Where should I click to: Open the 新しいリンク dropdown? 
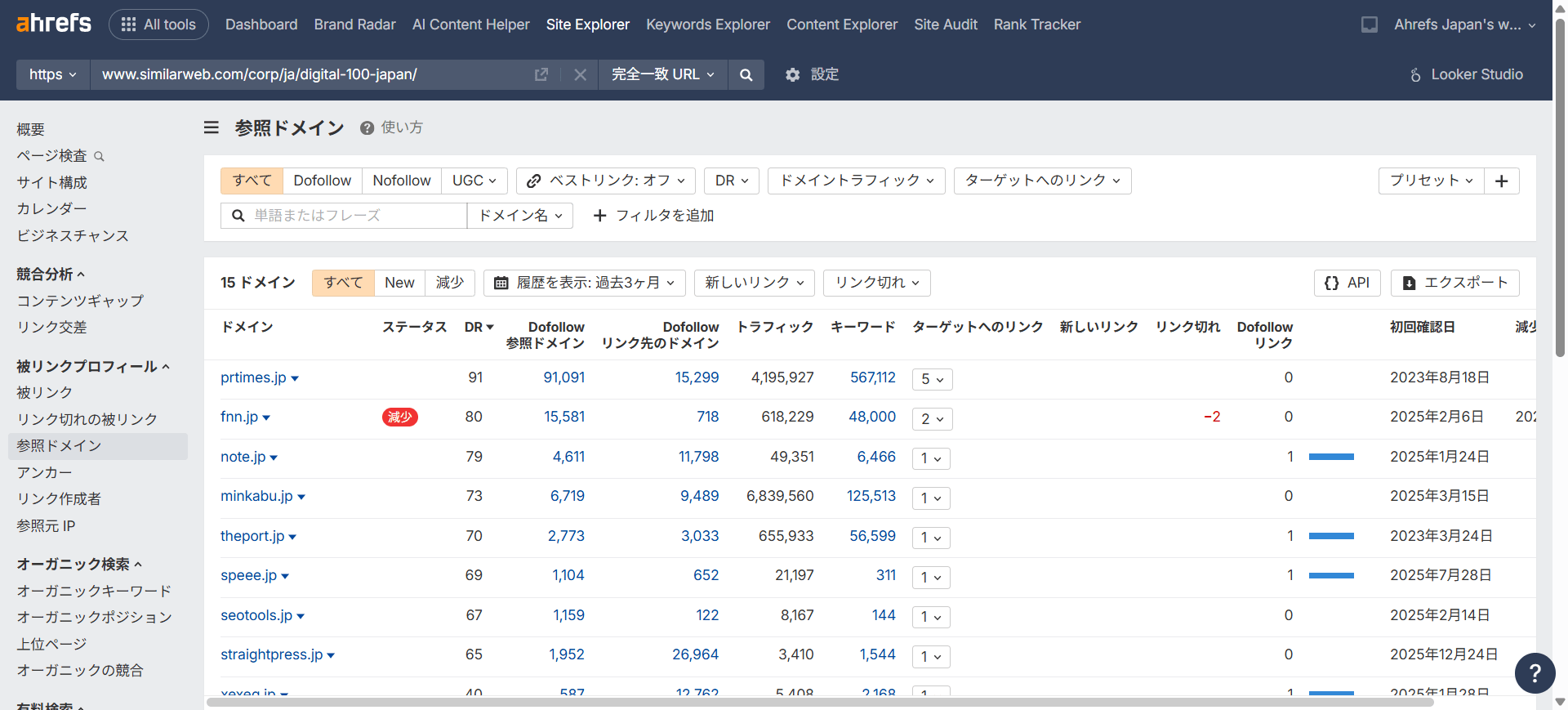(x=755, y=283)
